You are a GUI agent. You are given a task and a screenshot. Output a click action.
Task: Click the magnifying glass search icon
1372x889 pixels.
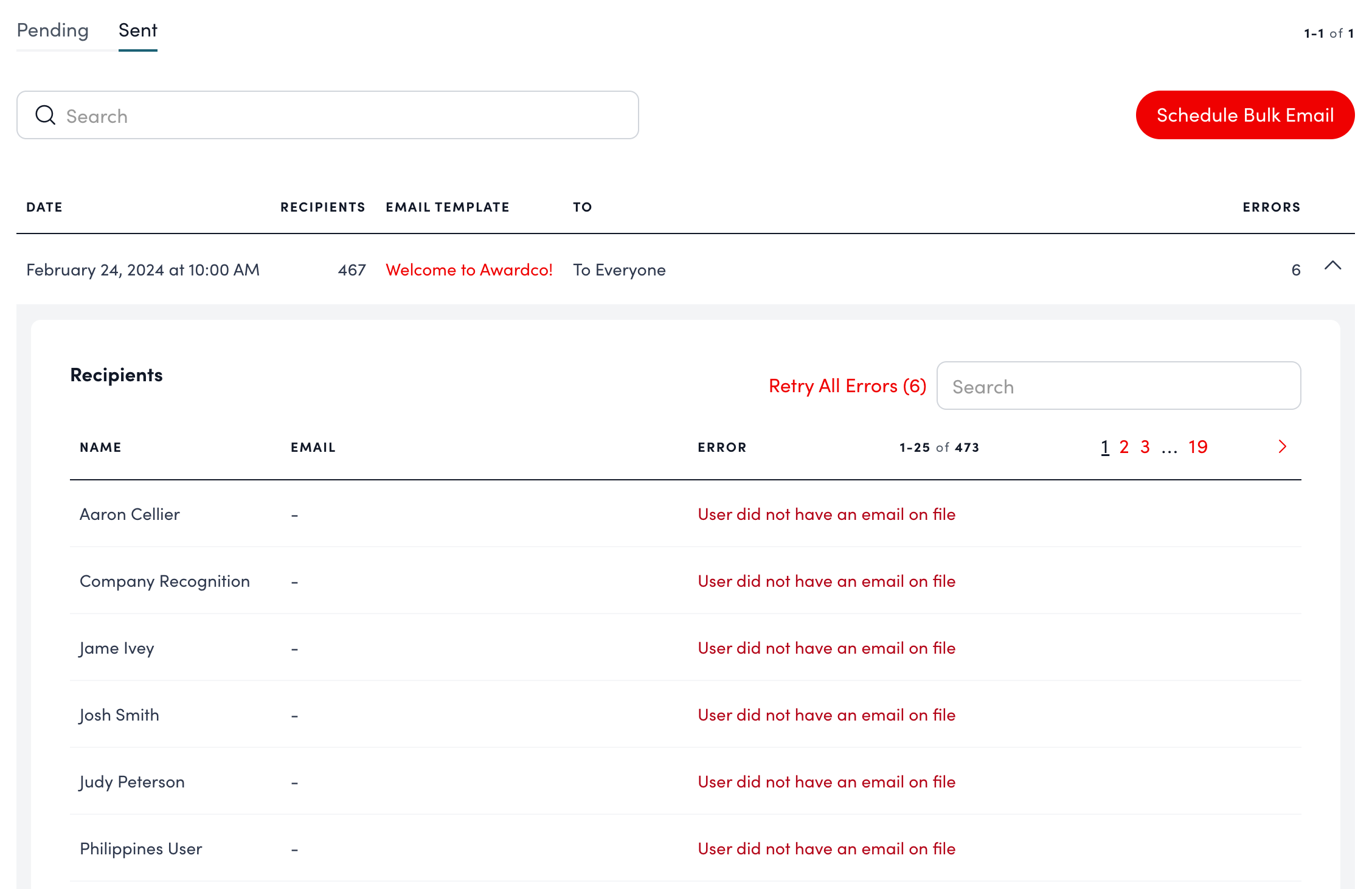[x=45, y=115]
